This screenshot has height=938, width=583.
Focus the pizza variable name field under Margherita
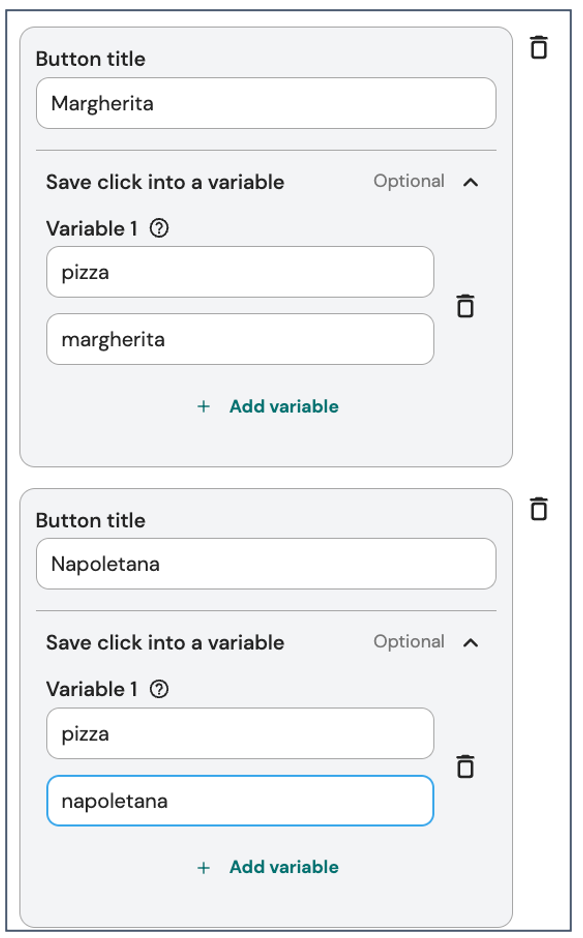(x=240, y=272)
